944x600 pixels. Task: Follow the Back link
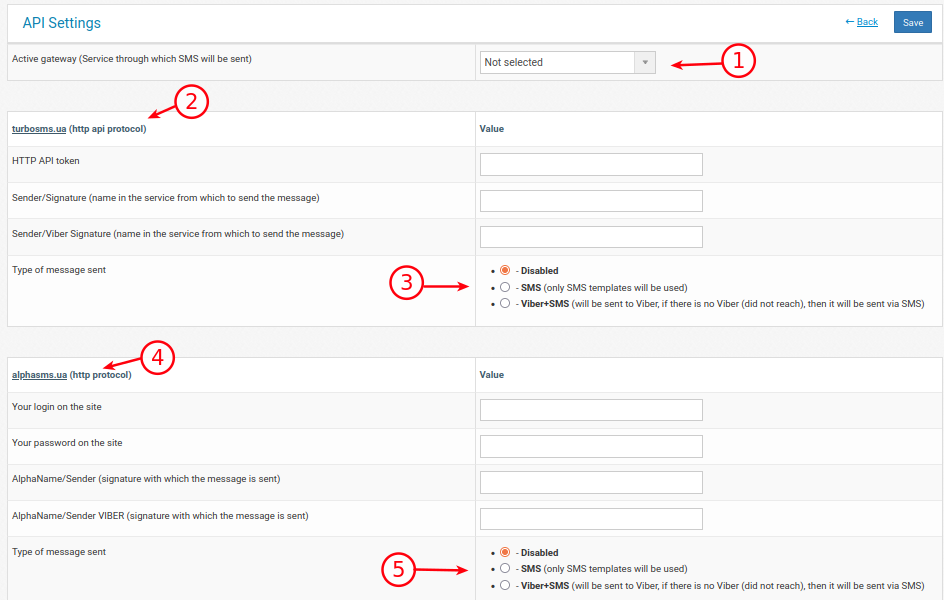(x=867, y=22)
